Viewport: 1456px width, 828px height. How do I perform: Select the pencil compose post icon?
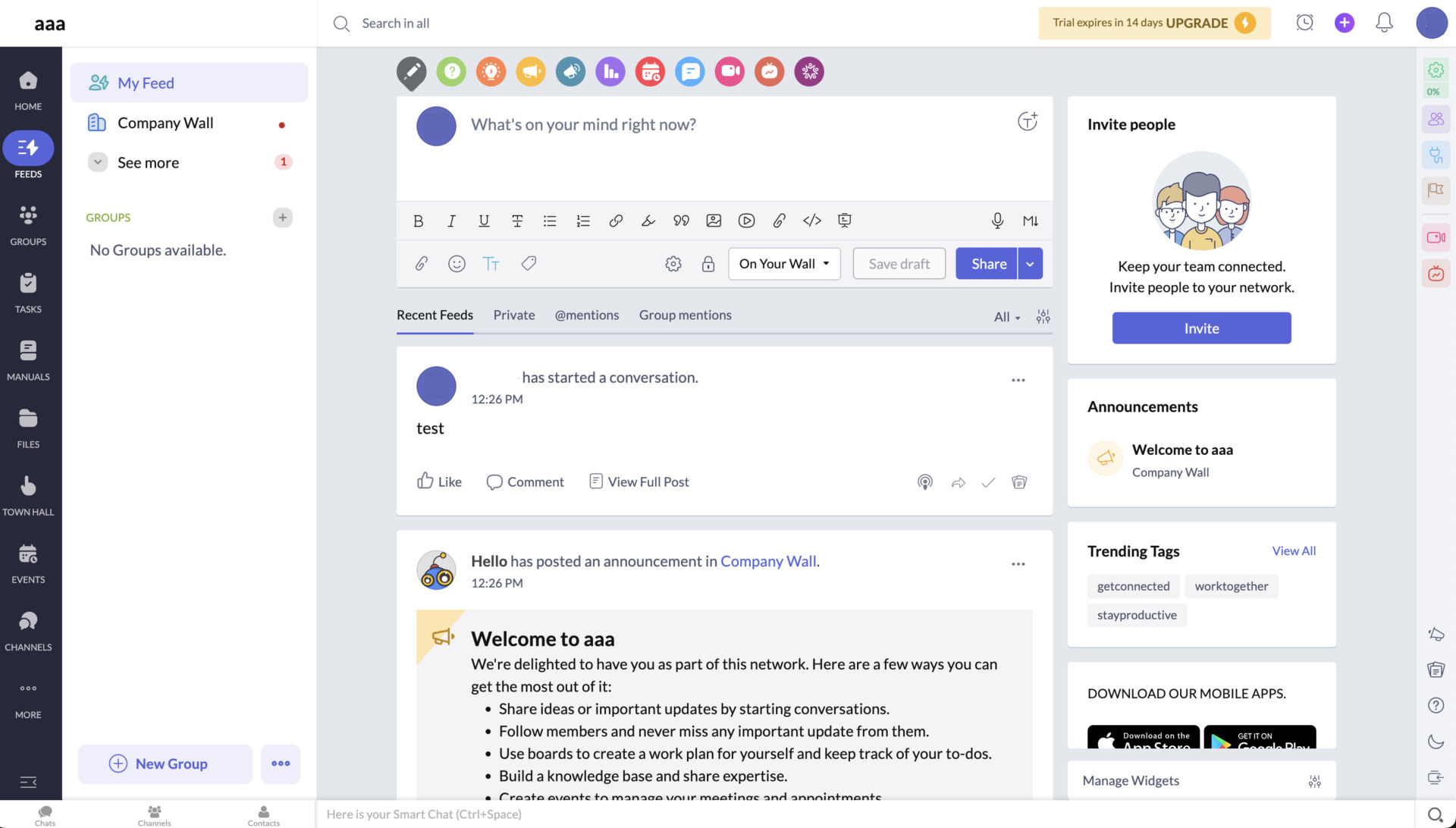click(x=411, y=71)
